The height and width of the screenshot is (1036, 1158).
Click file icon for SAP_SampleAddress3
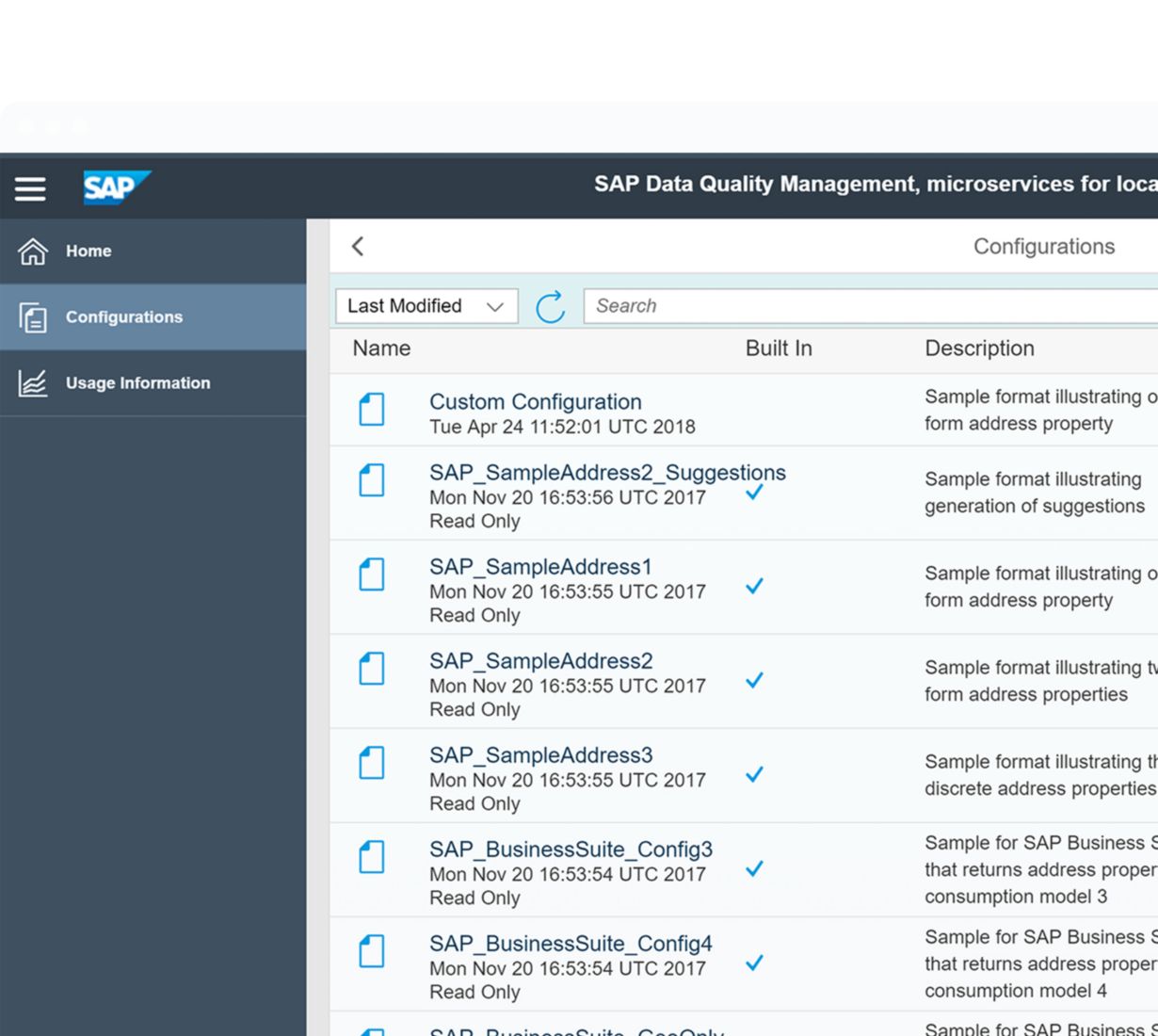(x=372, y=763)
